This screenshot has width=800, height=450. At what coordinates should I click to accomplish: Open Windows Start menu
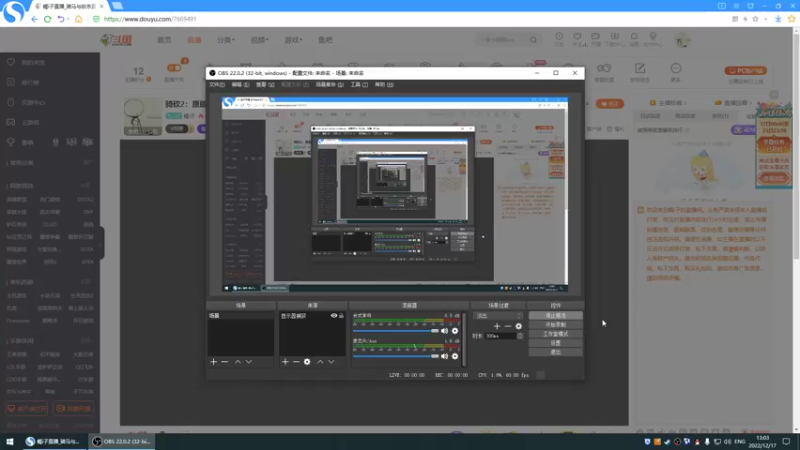pos(10,441)
